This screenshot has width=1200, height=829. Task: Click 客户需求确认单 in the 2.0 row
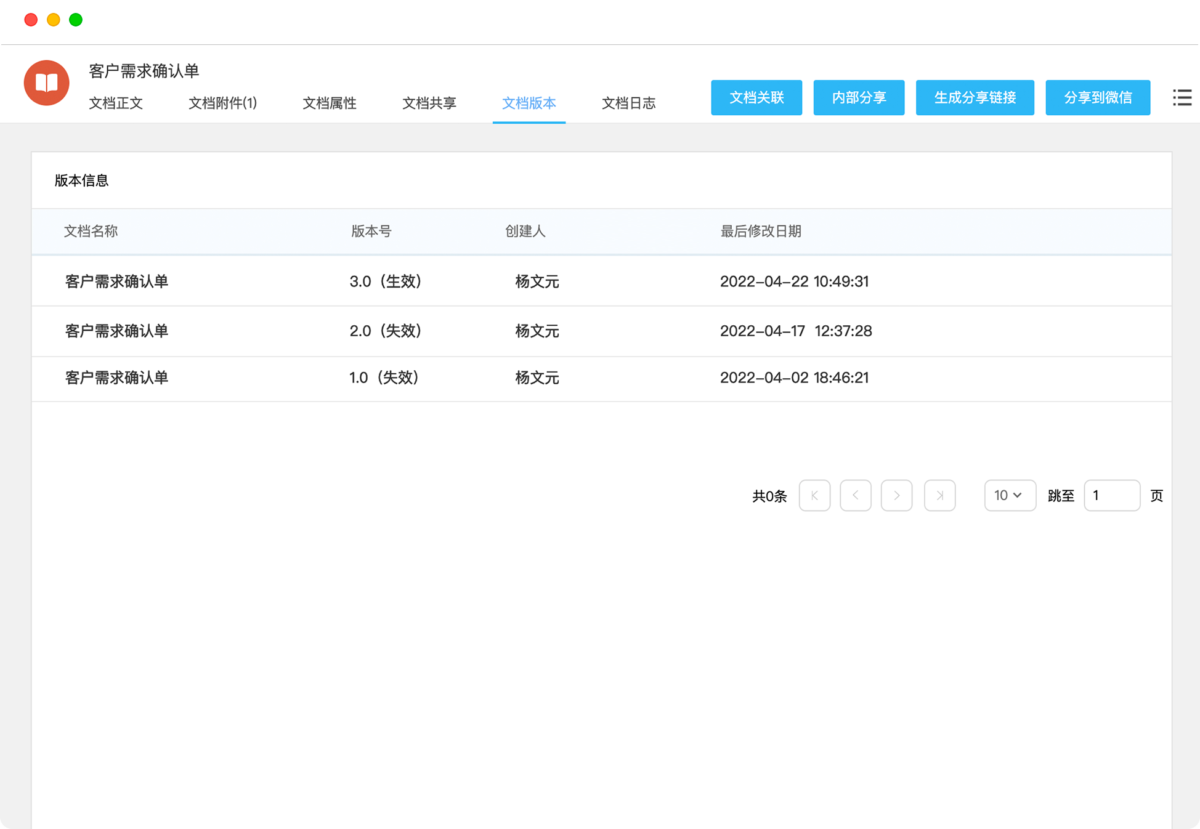[116, 331]
